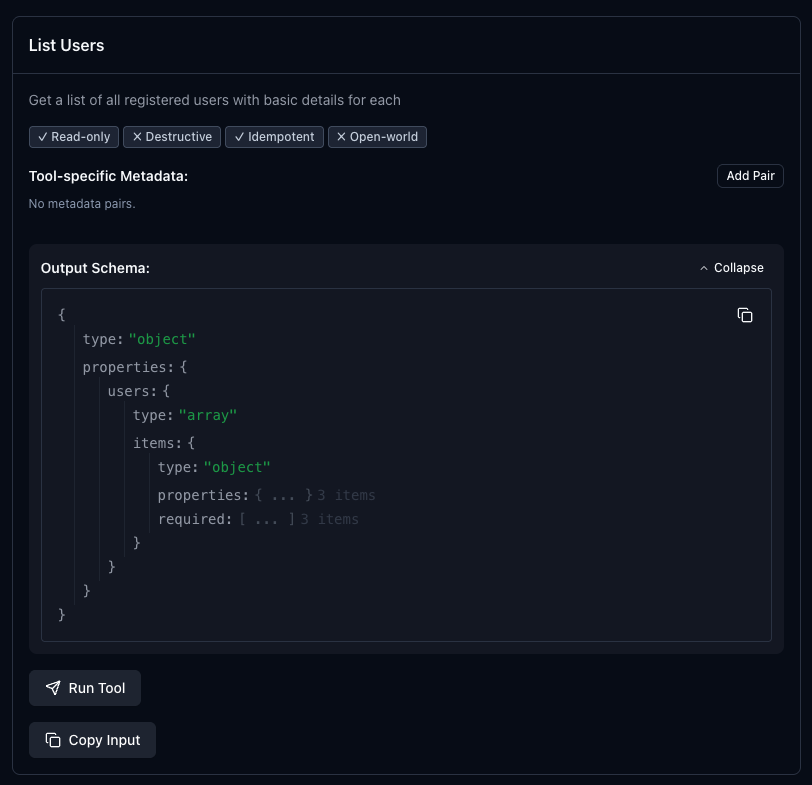The width and height of the screenshot is (812, 785).
Task: Click the Run Tool button
Action: coord(85,688)
